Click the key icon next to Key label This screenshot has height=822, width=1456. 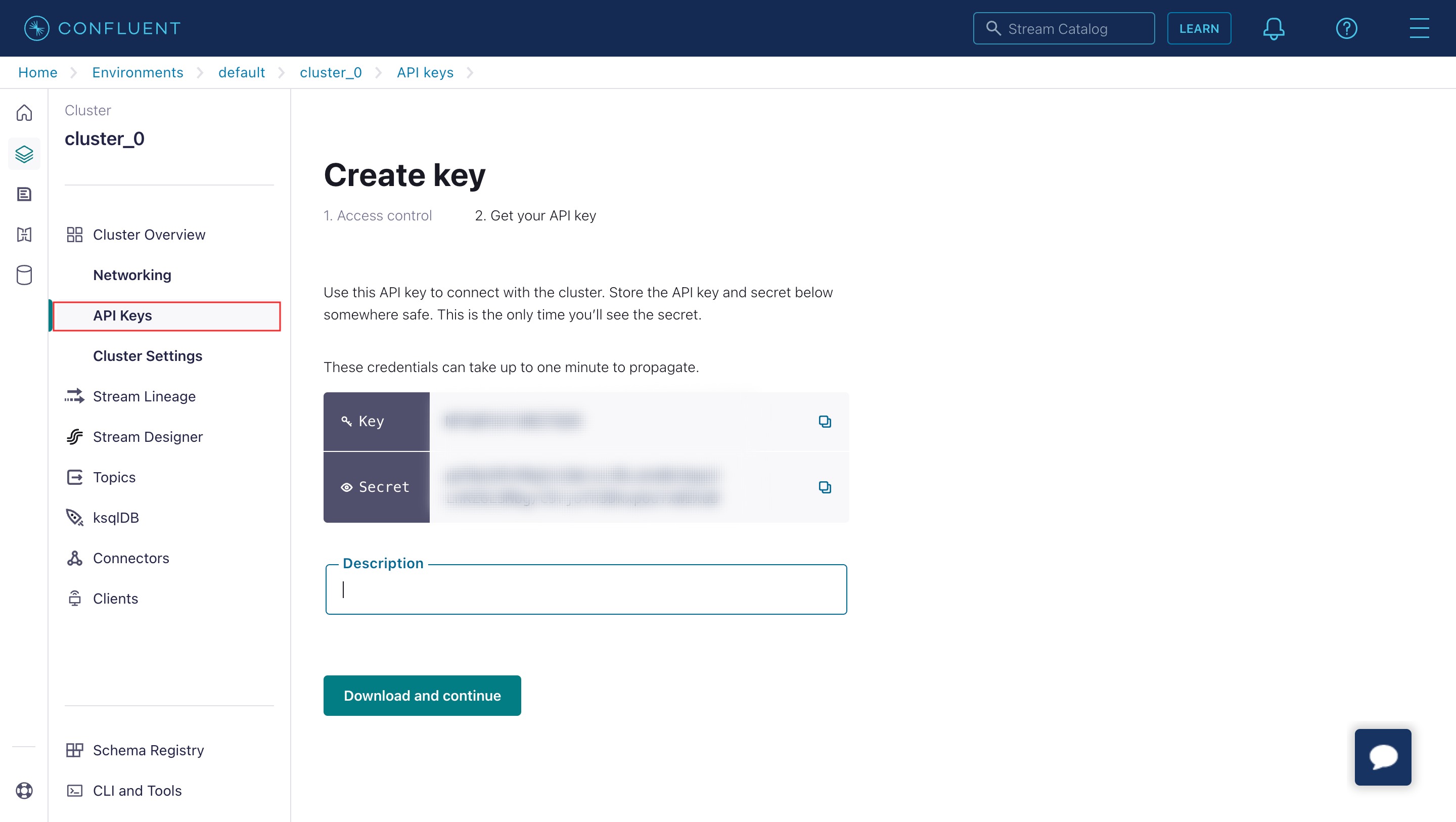(x=346, y=421)
